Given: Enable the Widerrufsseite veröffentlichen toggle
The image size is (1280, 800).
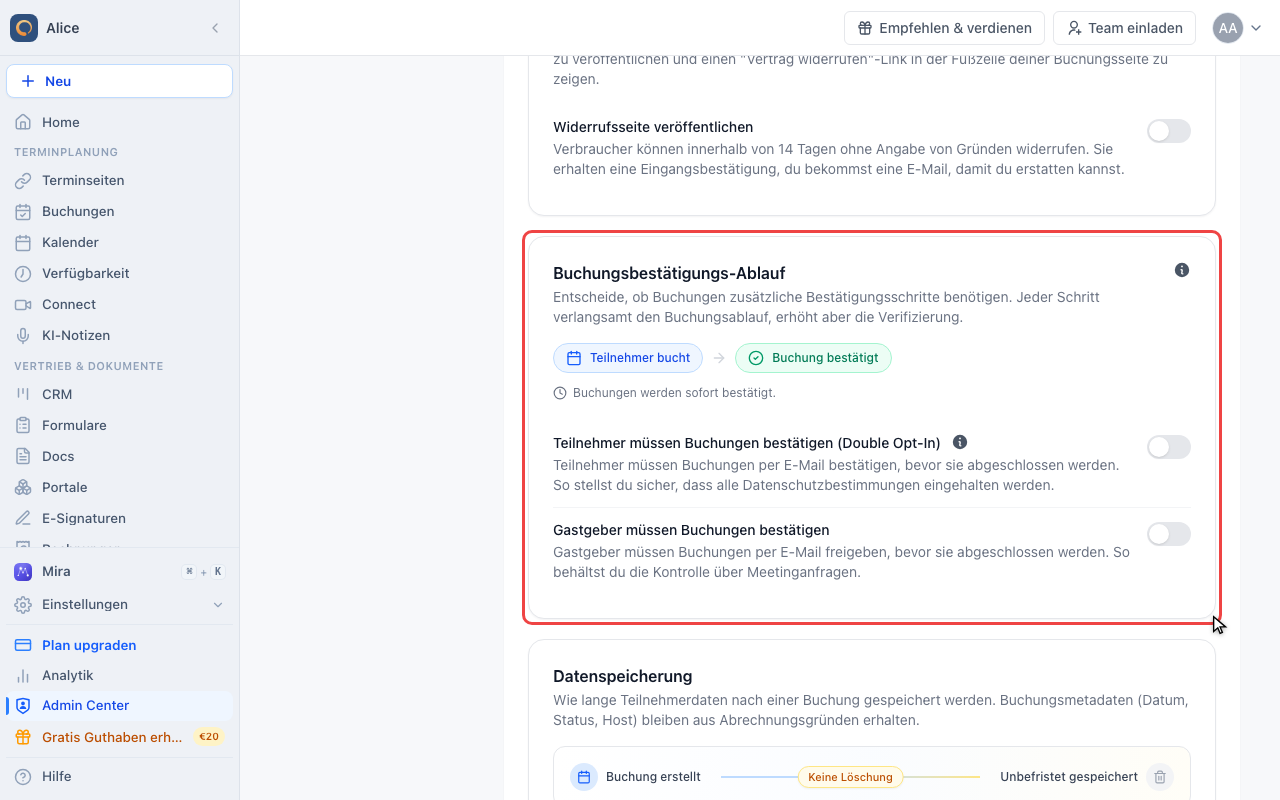Looking at the screenshot, I should pyautogui.click(x=1169, y=131).
